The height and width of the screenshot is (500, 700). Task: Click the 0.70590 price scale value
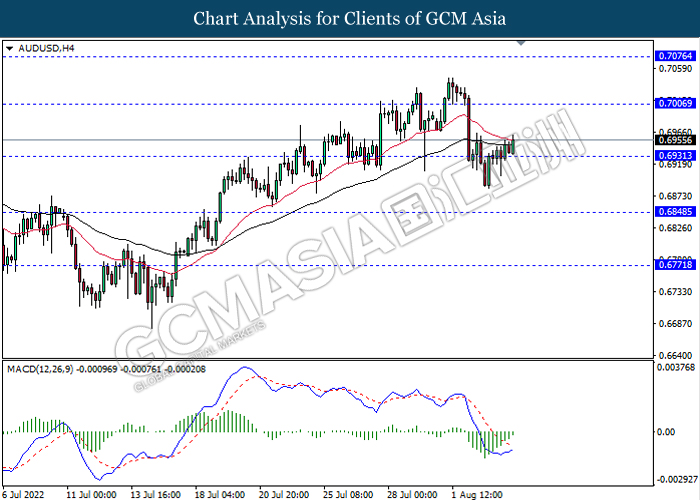676,69
